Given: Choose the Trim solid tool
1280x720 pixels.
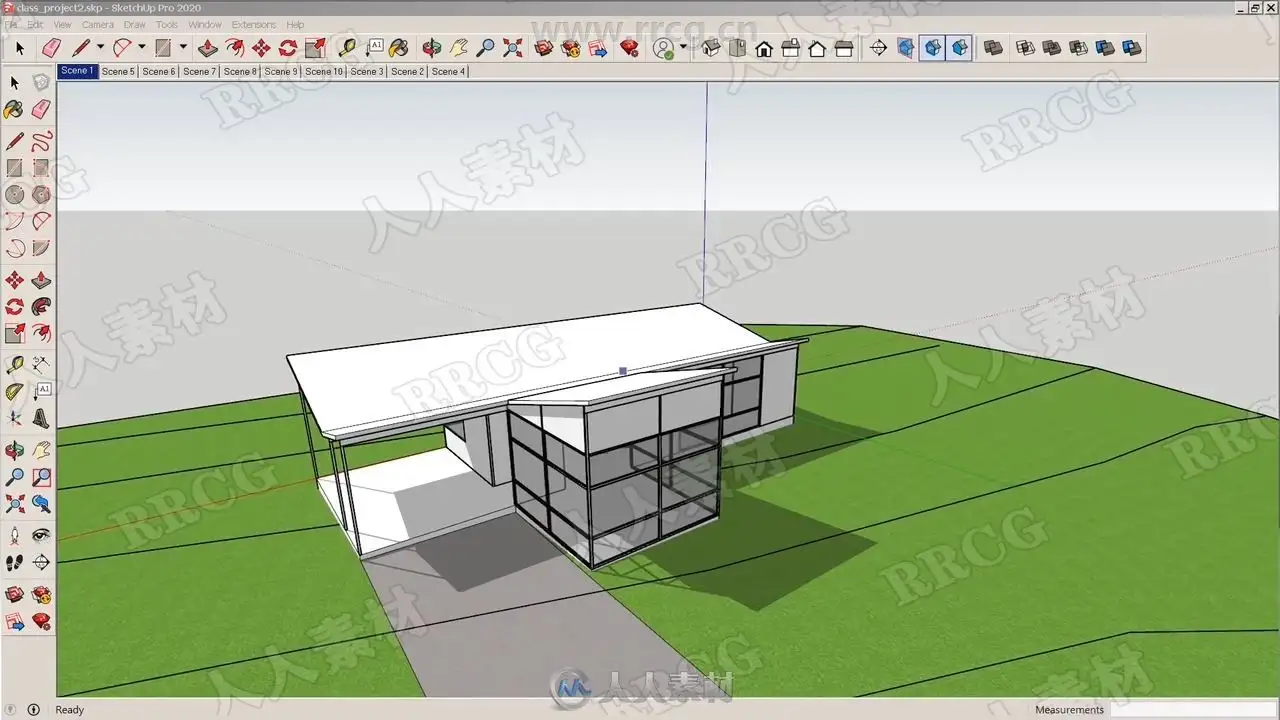Looking at the screenshot, I should pos(1105,48).
